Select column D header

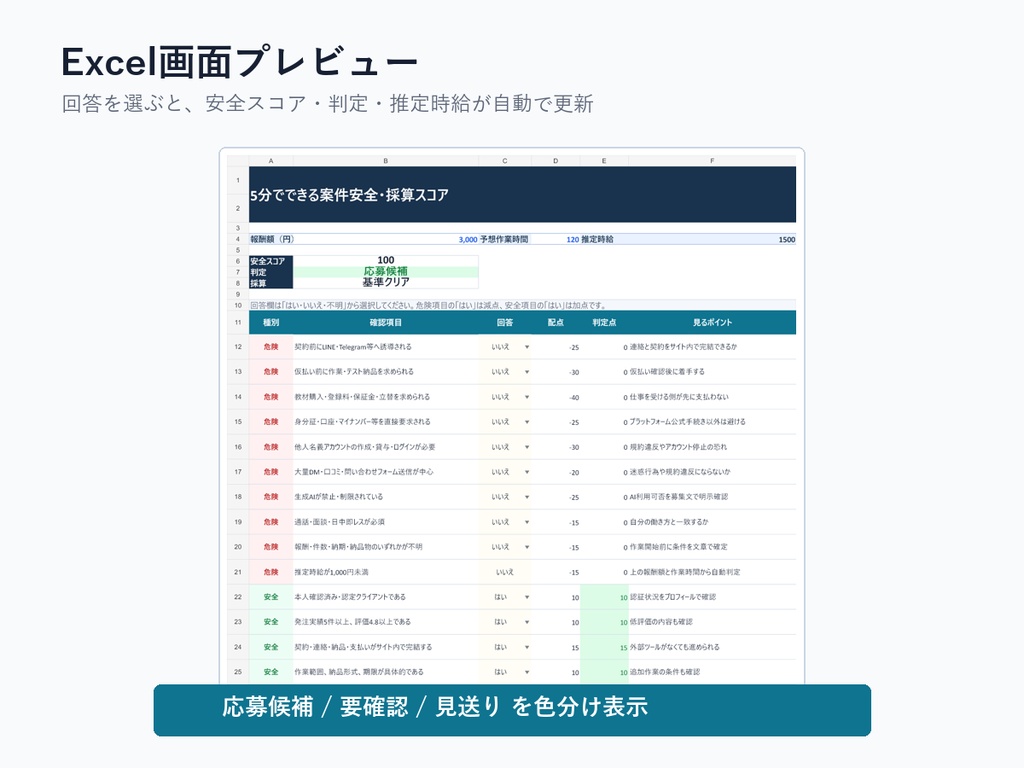coord(556,161)
